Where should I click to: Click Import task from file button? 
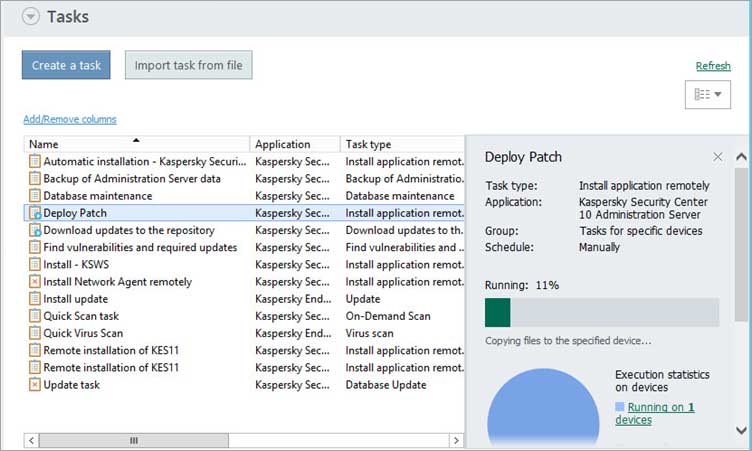pos(188,65)
